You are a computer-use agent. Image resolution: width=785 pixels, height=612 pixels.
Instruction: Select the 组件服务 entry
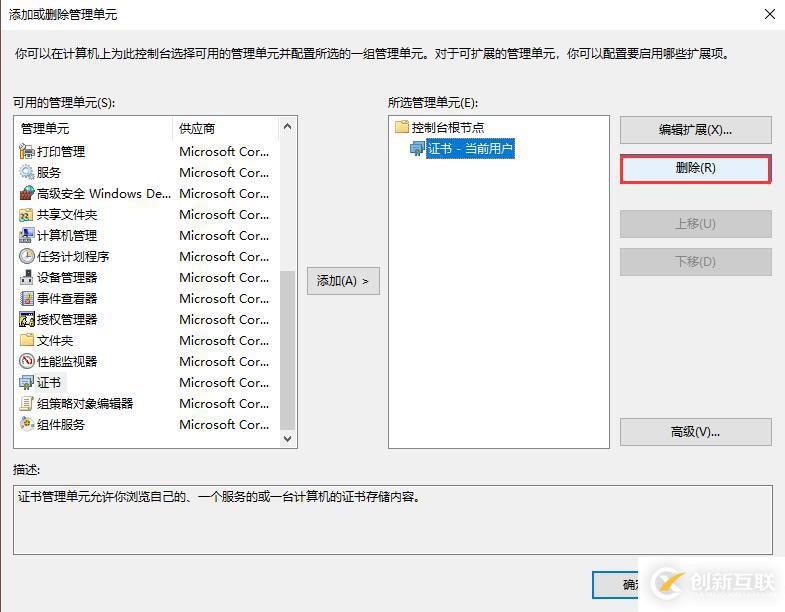click(x=61, y=425)
